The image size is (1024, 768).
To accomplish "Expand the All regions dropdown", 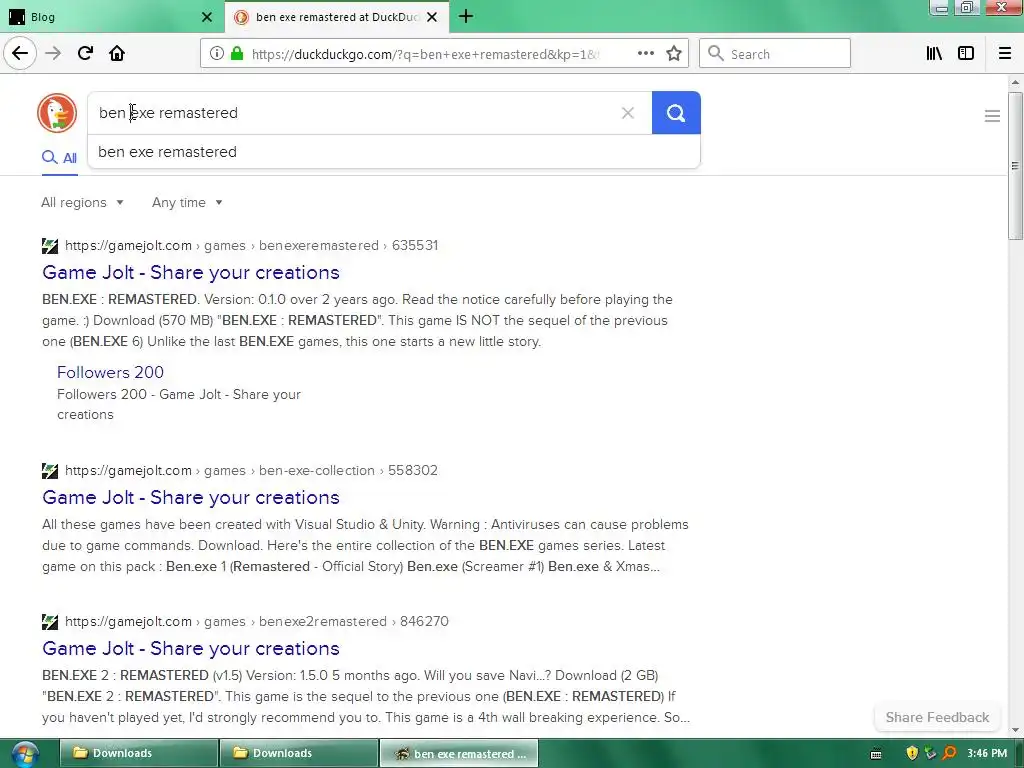I will pyautogui.click(x=82, y=202).
